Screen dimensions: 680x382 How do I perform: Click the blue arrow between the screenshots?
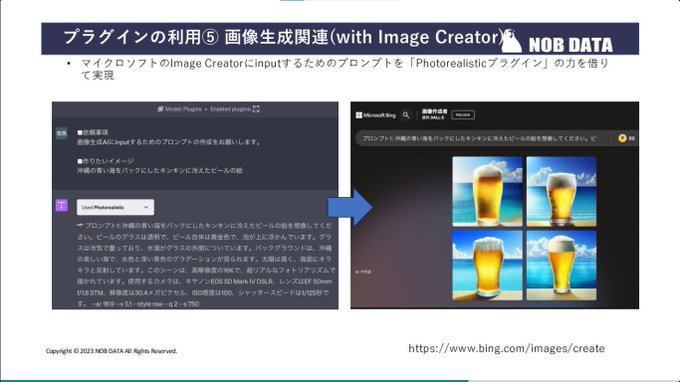(350, 207)
